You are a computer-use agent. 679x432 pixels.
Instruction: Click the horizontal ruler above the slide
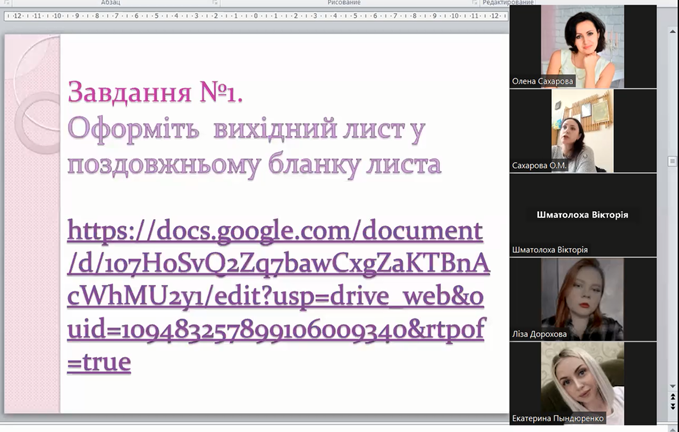click(256, 16)
